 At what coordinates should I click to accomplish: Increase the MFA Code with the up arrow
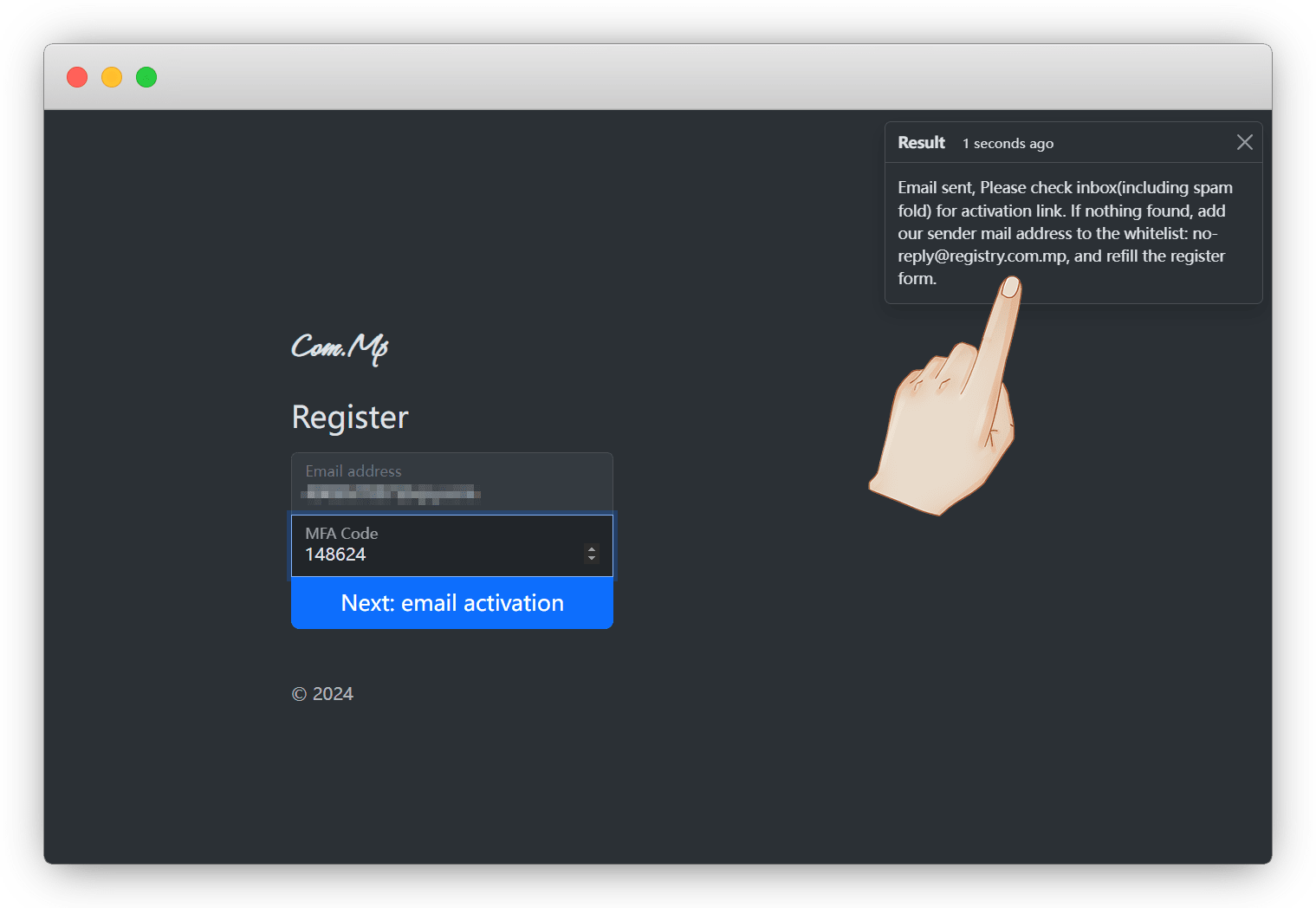point(592,548)
